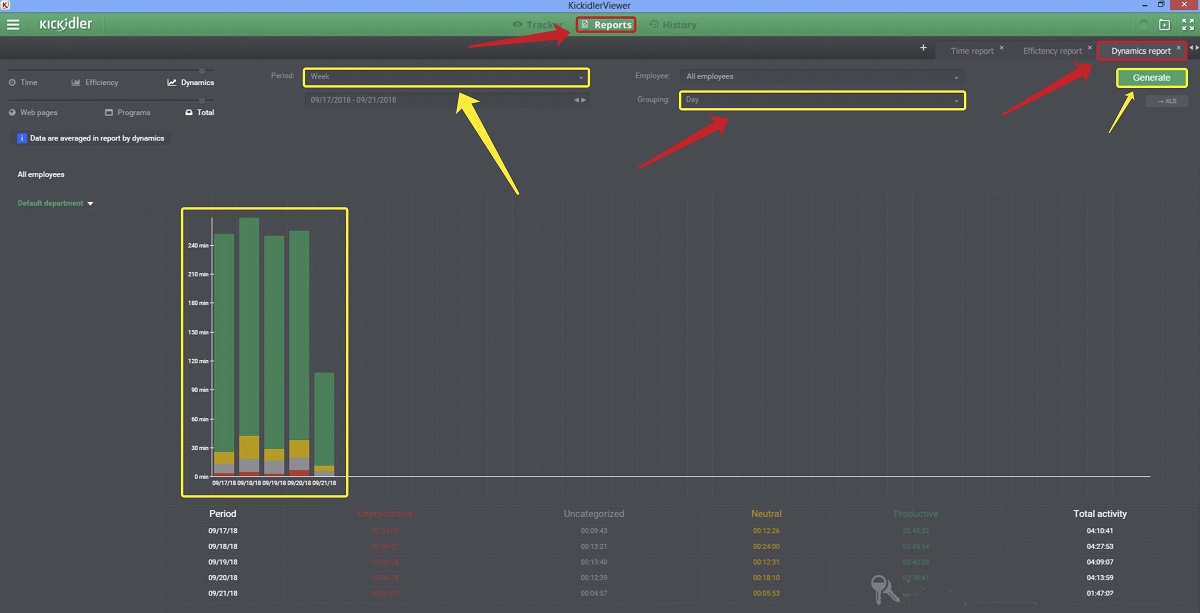Step the date range with arrows
Image resolution: width=1200 pixels, height=613 pixels.
580,100
